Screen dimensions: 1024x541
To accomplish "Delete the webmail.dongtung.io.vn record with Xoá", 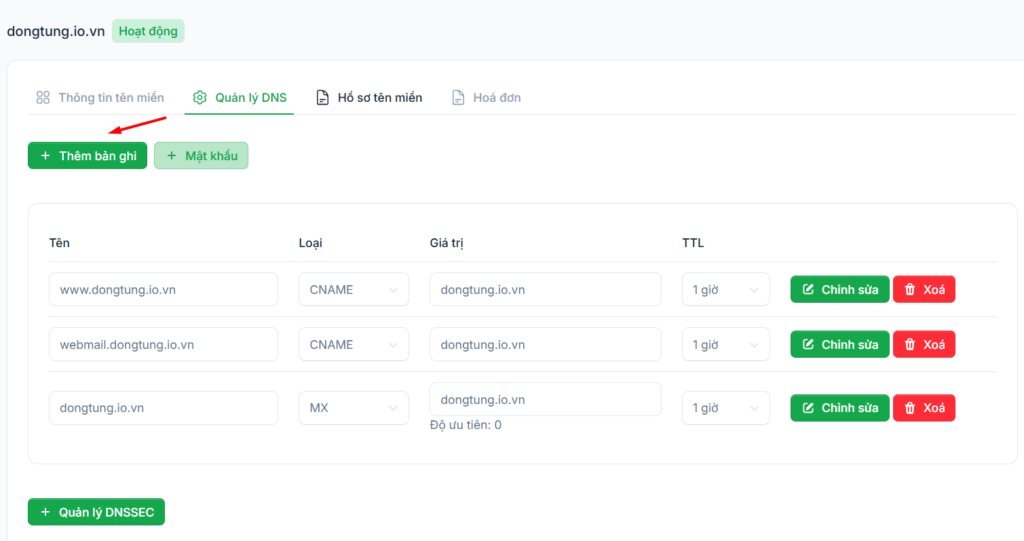I will 924,344.
